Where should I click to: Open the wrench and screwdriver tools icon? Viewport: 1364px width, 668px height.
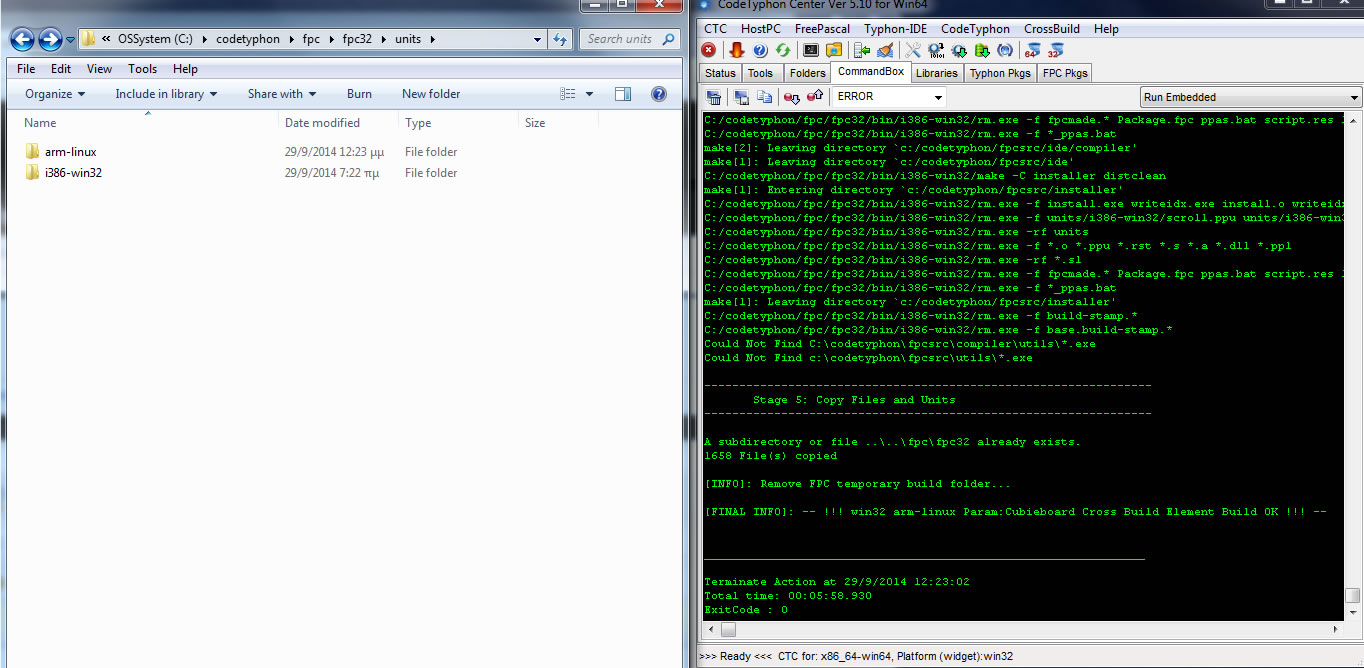pos(913,50)
